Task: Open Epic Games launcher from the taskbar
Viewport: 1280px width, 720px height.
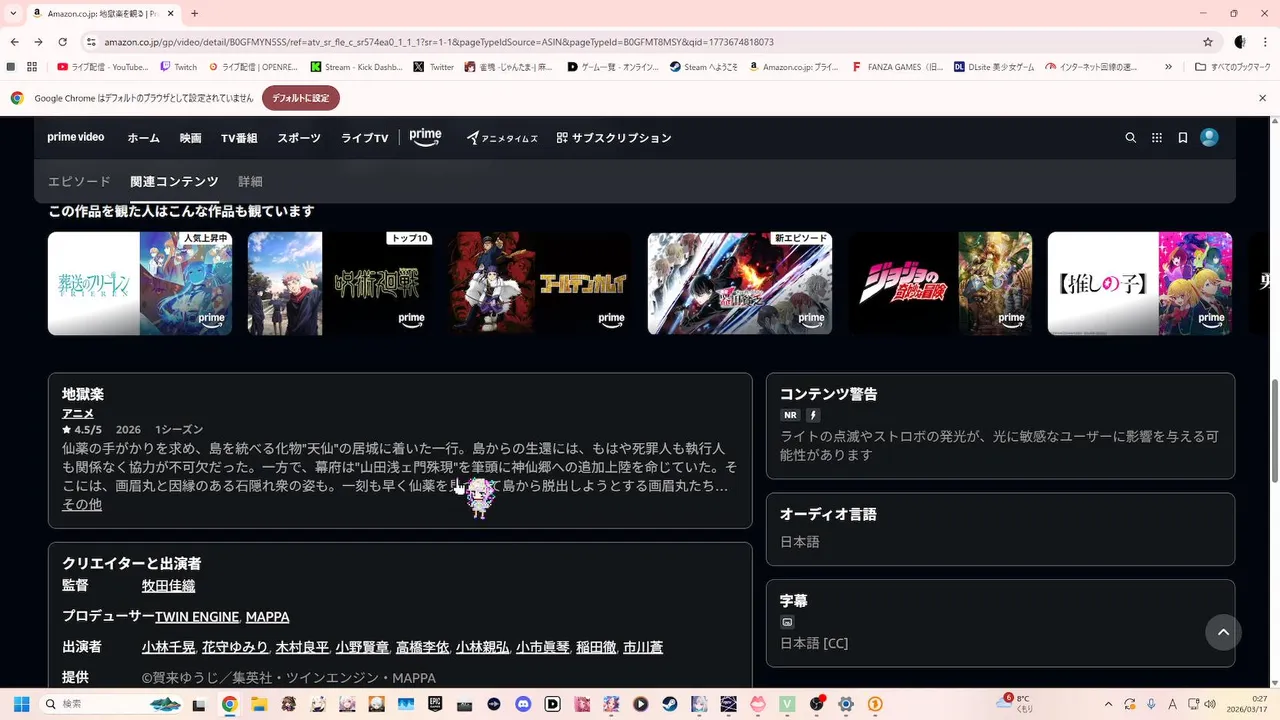Action: pyautogui.click(x=435, y=704)
